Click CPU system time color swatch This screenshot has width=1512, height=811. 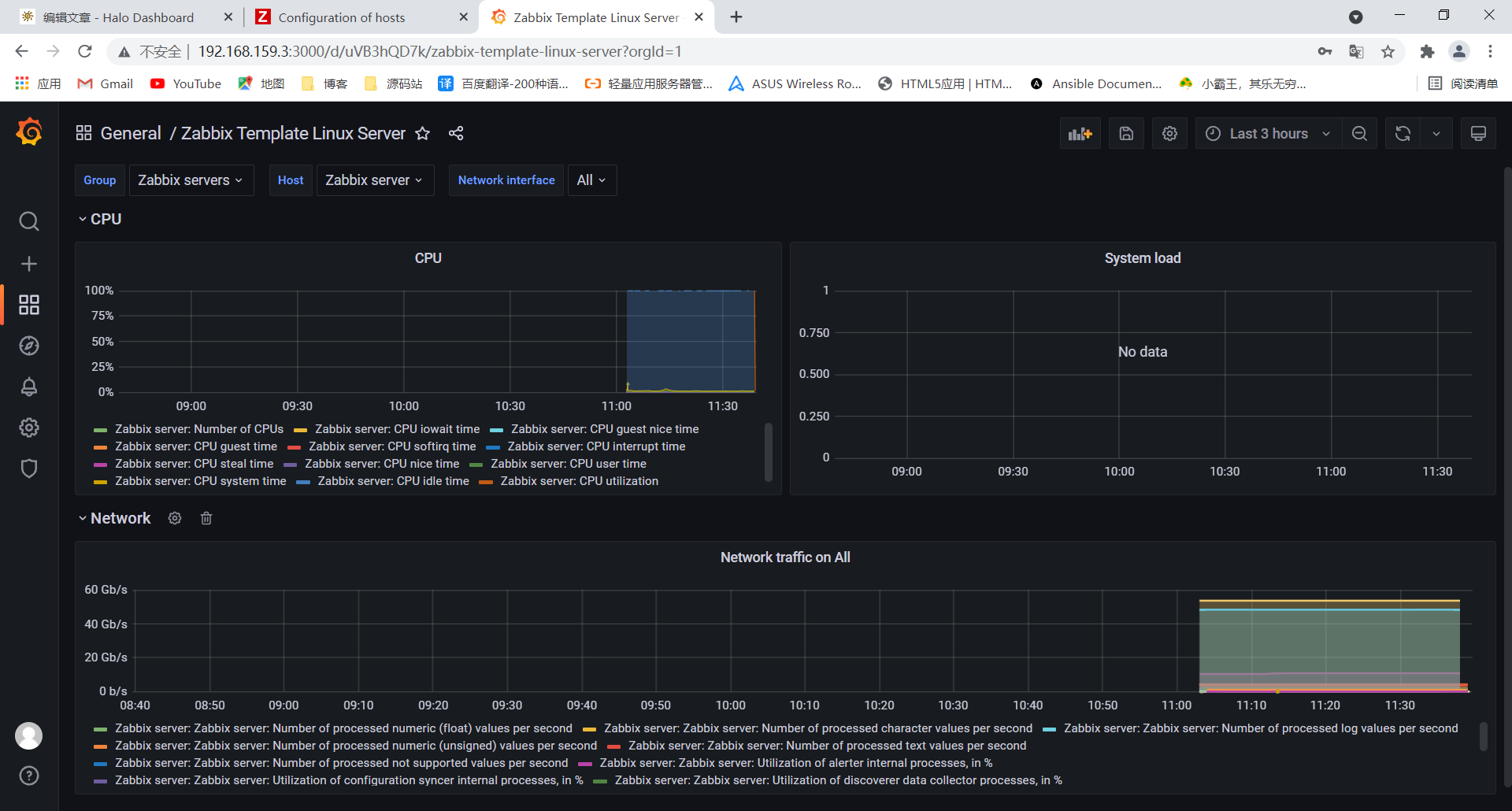100,482
